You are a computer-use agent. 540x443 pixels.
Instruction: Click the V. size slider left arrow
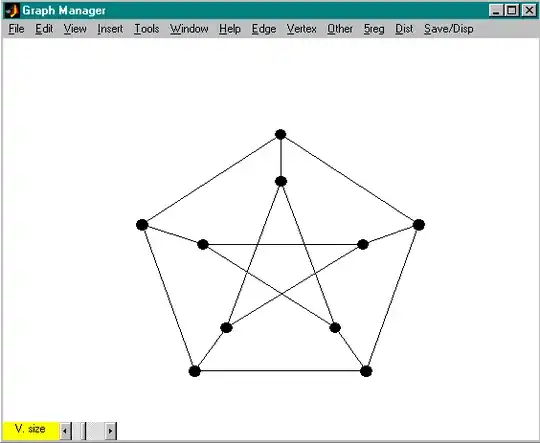(65, 431)
